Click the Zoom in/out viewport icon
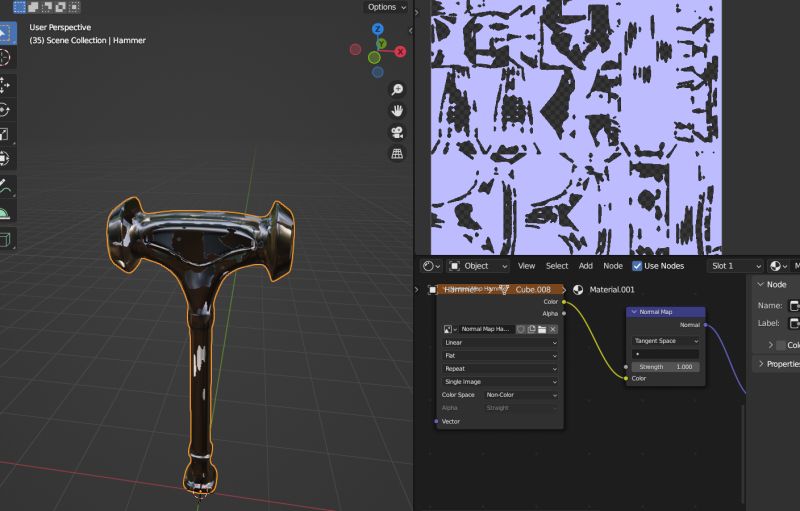 (x=397, y=89)
